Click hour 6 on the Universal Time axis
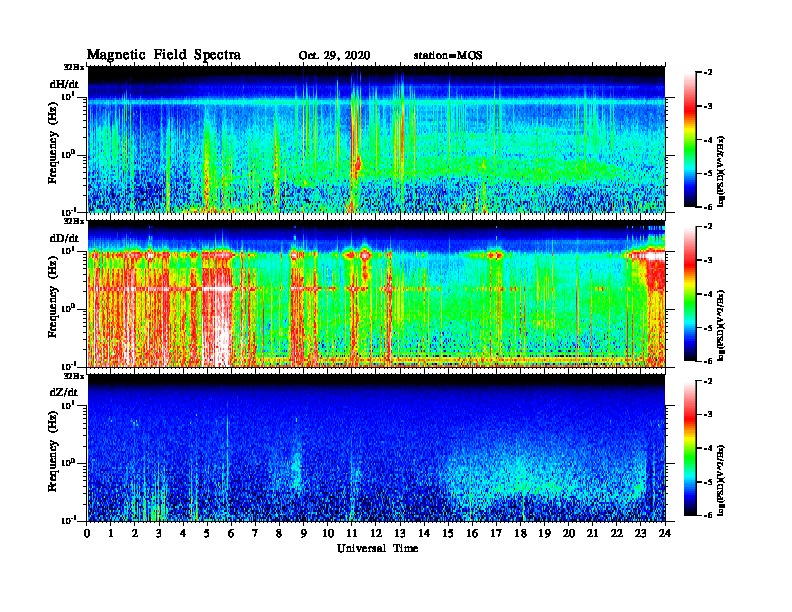The height and width of the screenshot is (612, 792). tap(232, 534)
